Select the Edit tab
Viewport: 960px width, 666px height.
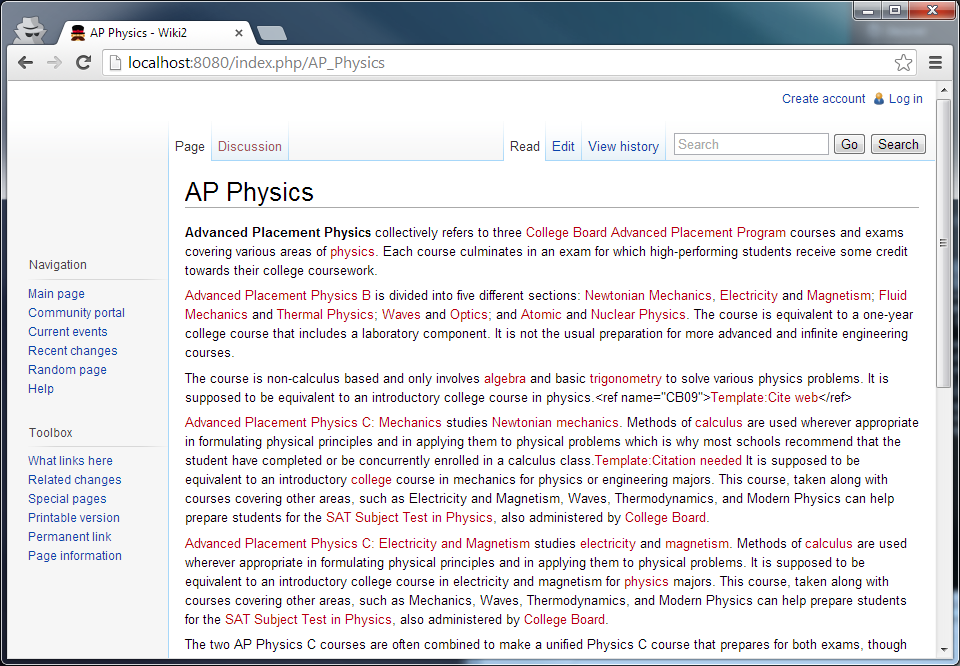(x=562, y=146)
